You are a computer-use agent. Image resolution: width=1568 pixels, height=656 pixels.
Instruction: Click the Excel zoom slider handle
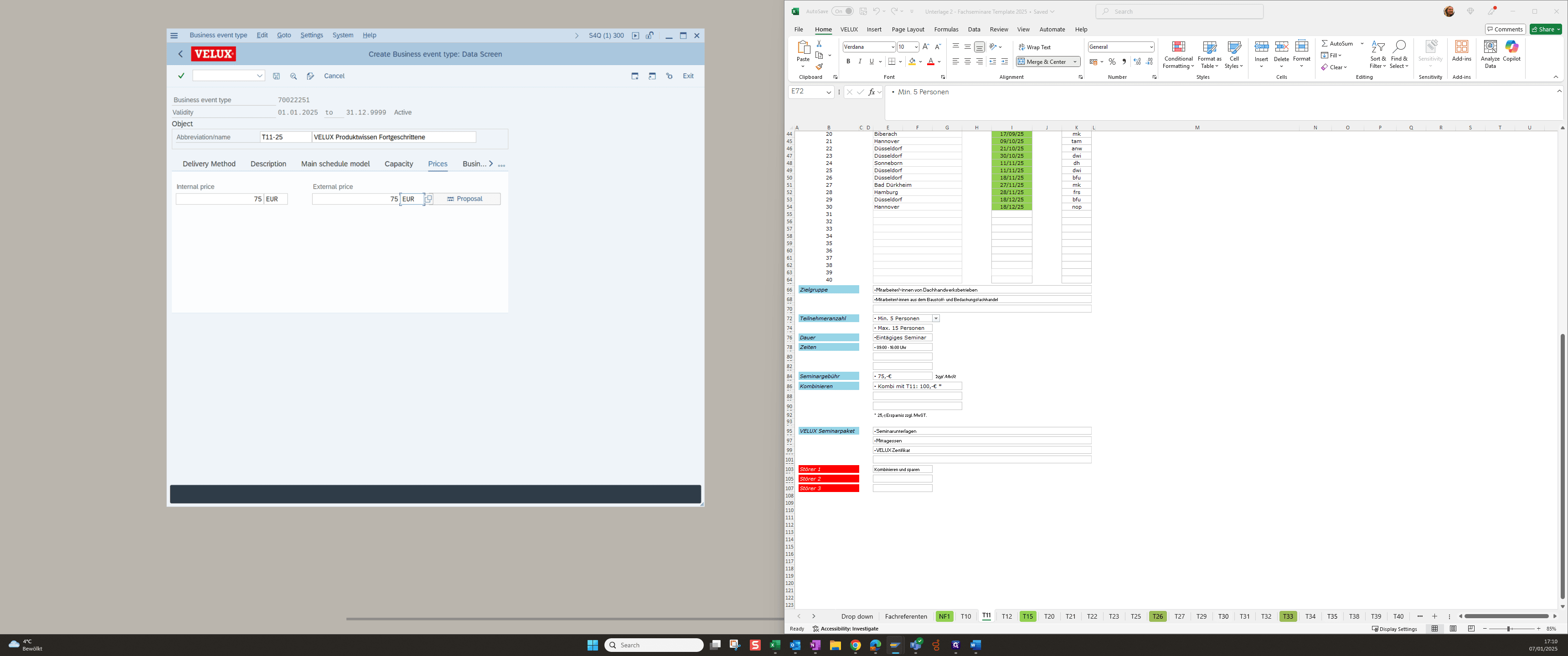pos(1509,629)
